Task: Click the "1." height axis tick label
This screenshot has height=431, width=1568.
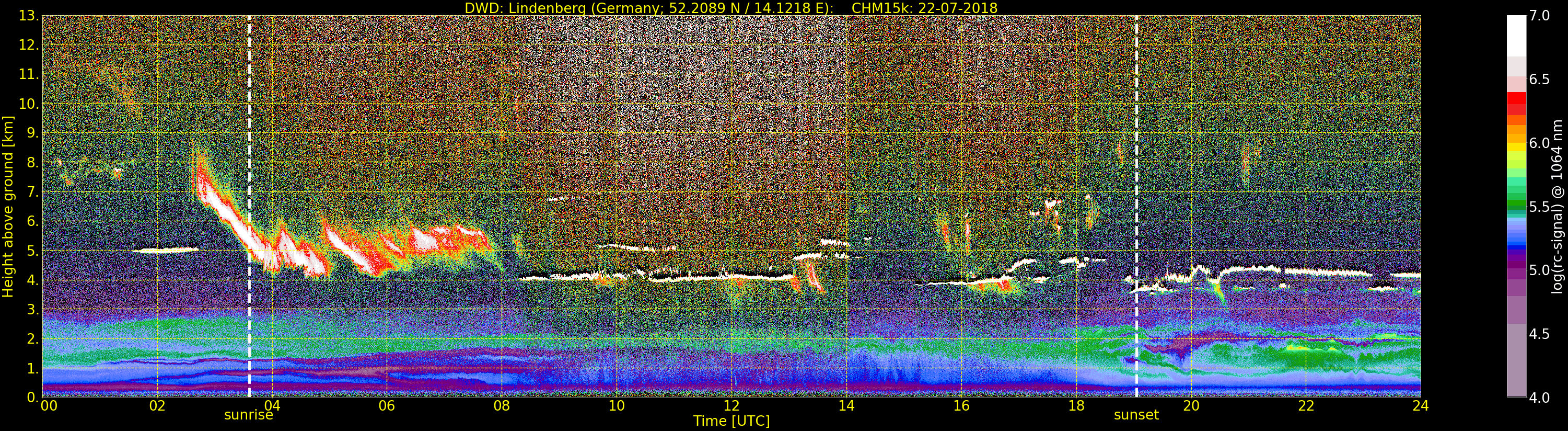Action: click(x=33, y=368)
